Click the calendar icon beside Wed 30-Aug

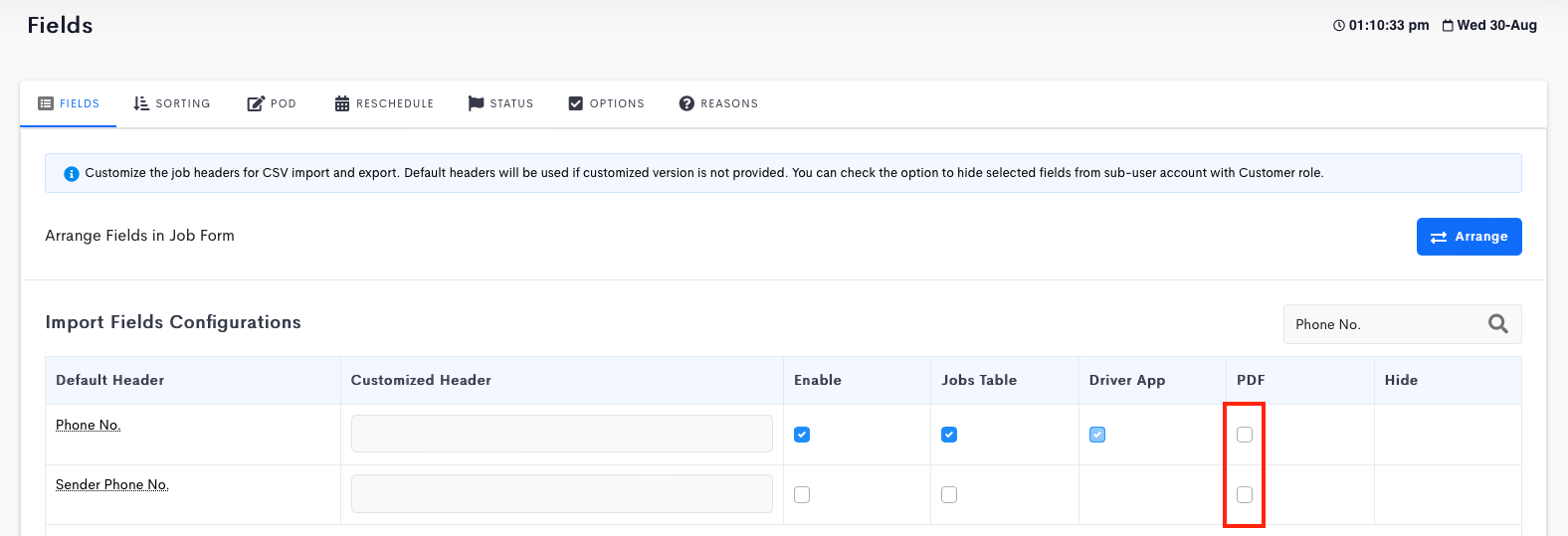(x=1448, y=26)
